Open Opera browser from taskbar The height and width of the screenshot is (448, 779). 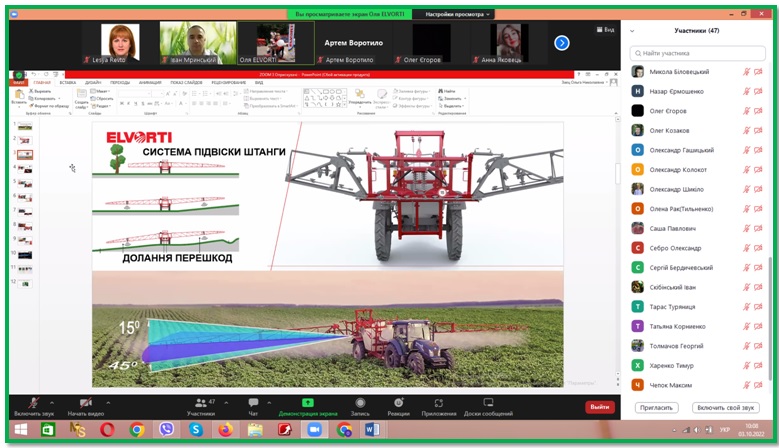107,430
